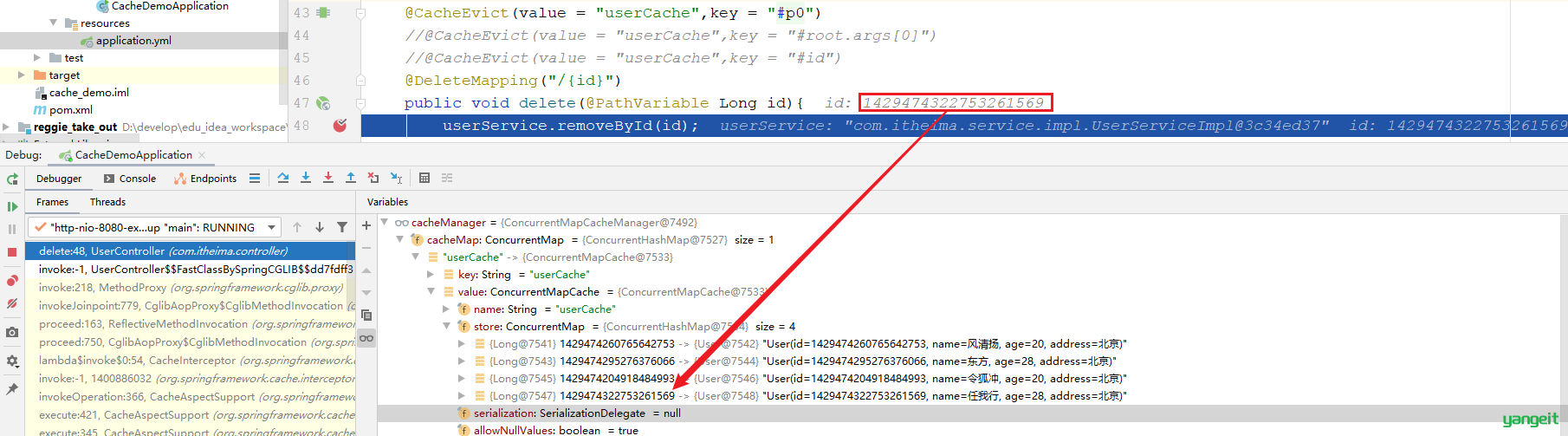Open application.yml in project tree
Image resolution: width=1568 pixels, height=436 pixels.
click(133, 41)
